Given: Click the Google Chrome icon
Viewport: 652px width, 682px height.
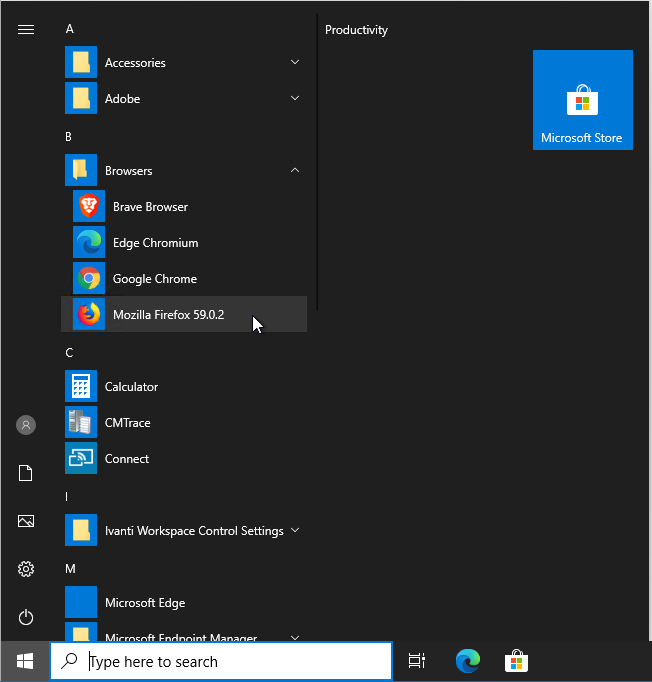Looking at the screenshot, I should (x=89, y=278).
